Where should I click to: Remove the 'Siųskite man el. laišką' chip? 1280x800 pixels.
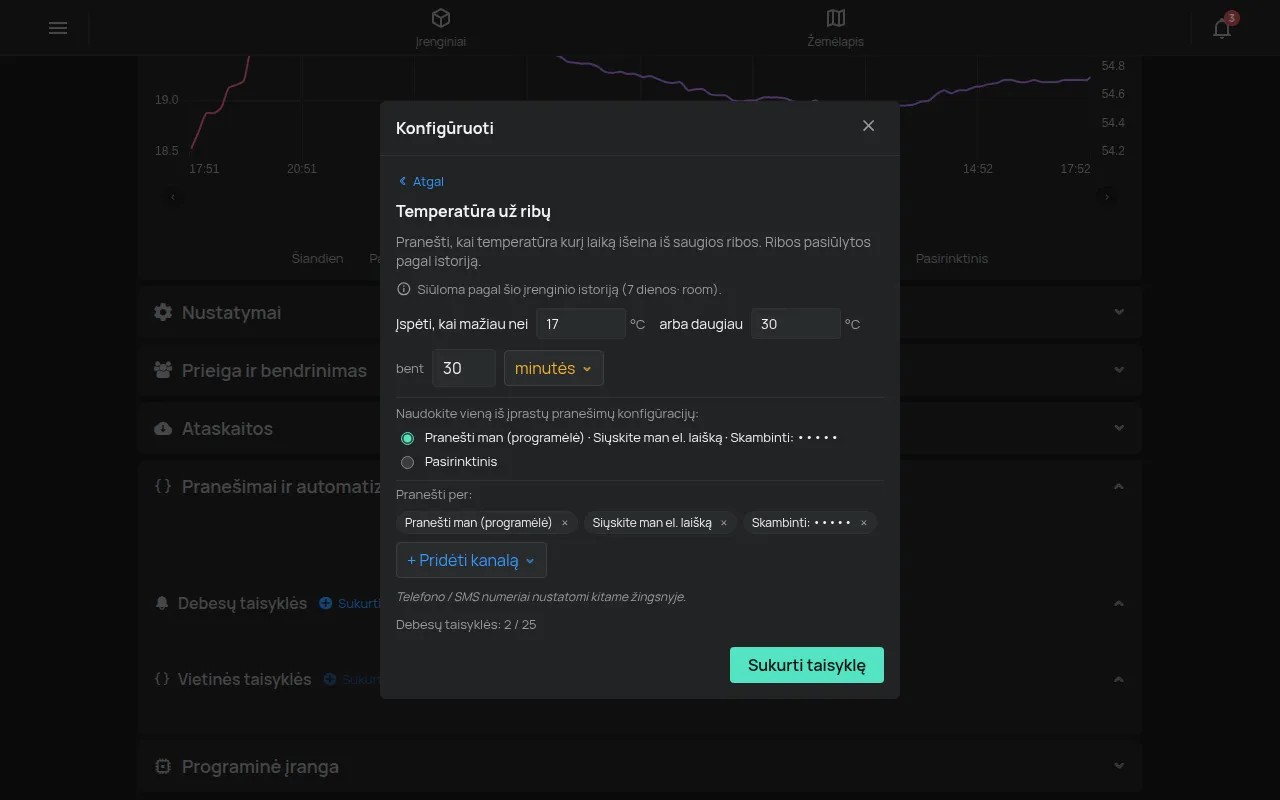(724, 523)
